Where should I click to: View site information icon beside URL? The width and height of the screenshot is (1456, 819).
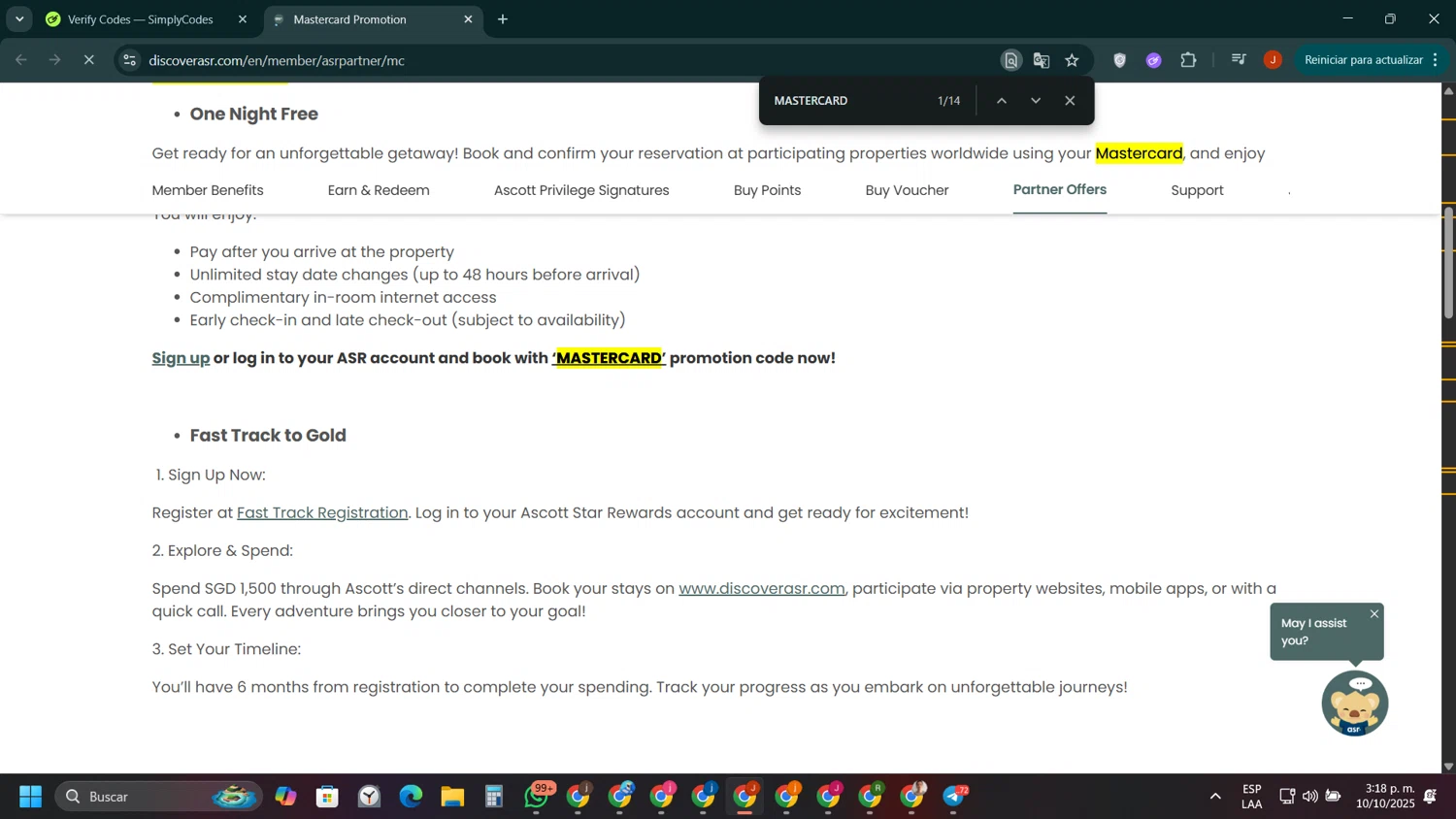(129, 60)
